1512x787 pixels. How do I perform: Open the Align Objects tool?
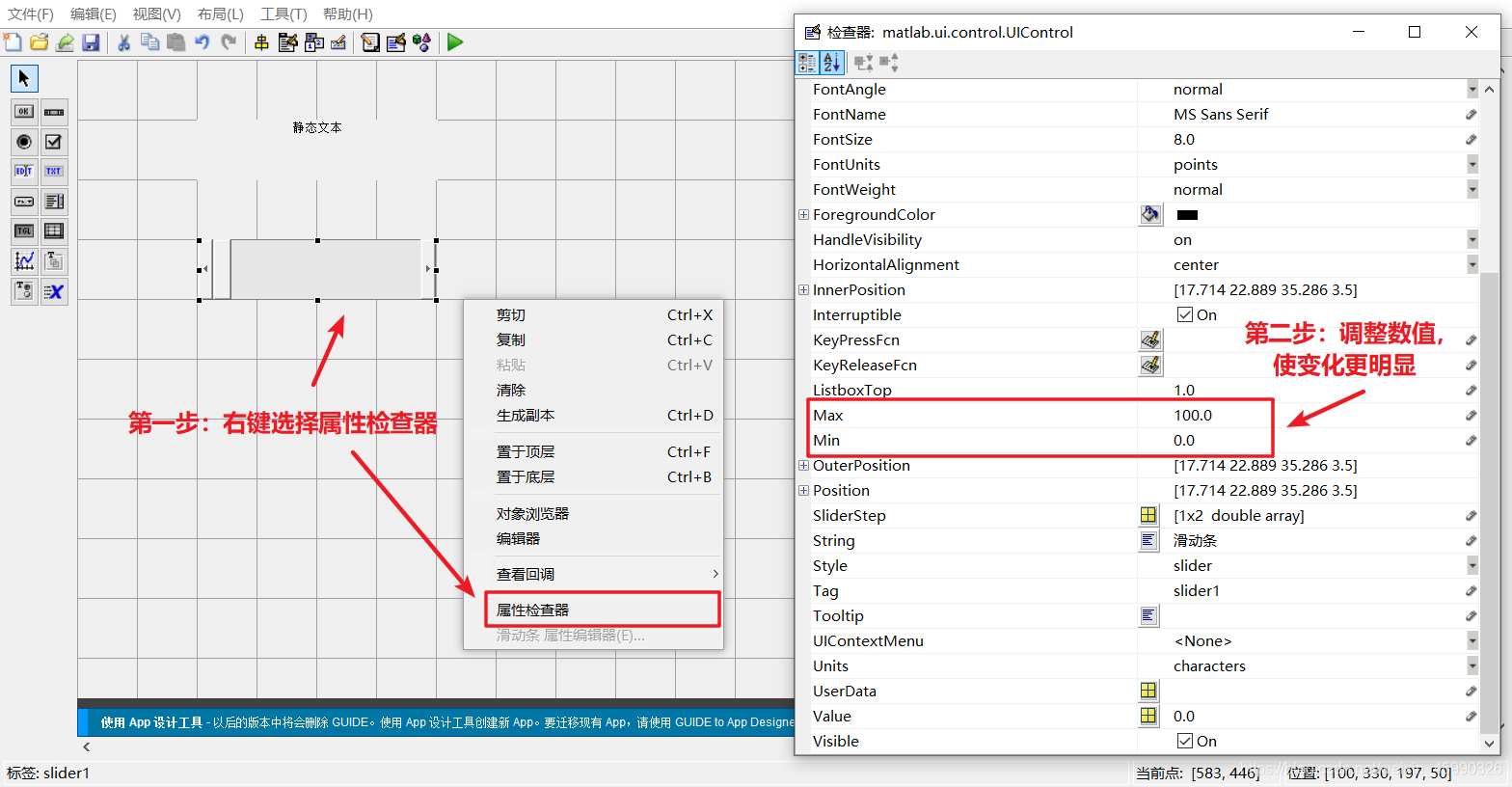261,41
